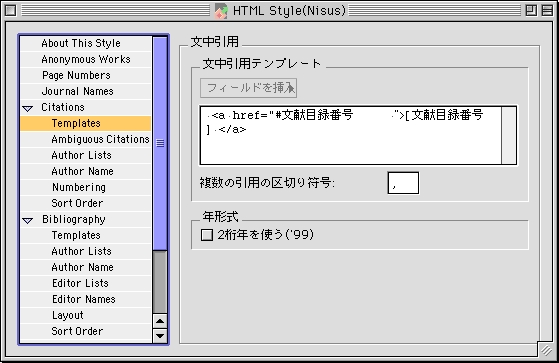Open the Editor Lists settings

[86, 283]
